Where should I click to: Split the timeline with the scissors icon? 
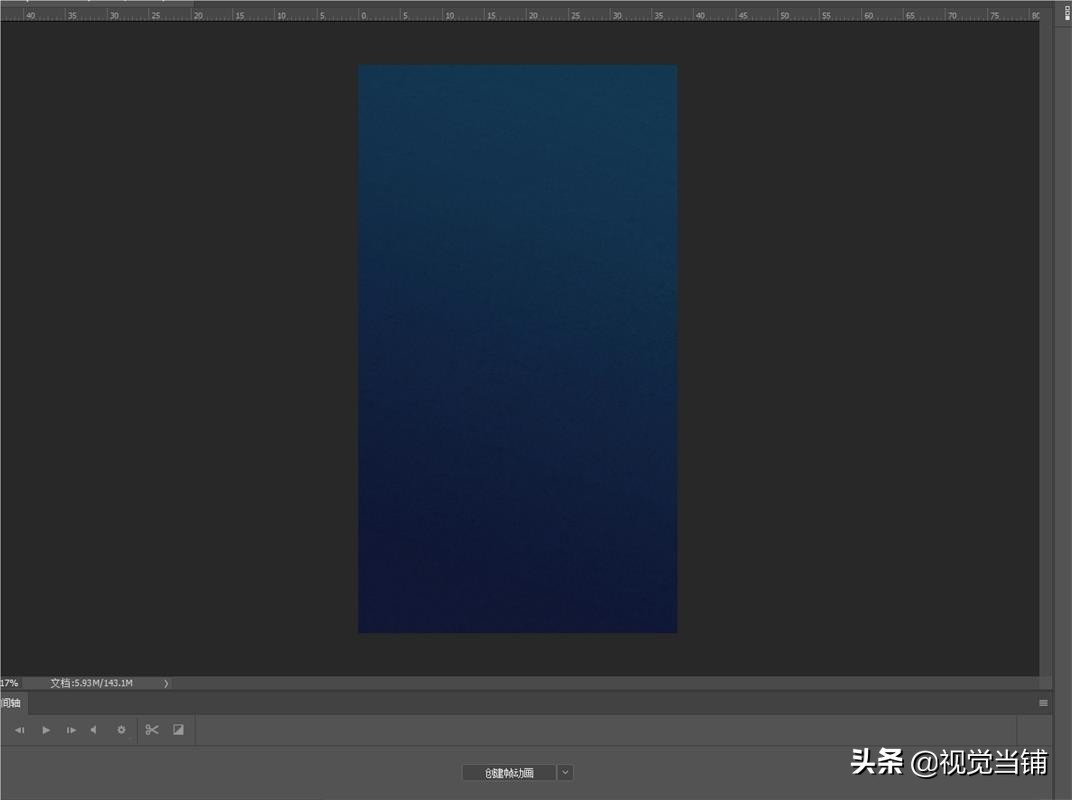[152, 730]
